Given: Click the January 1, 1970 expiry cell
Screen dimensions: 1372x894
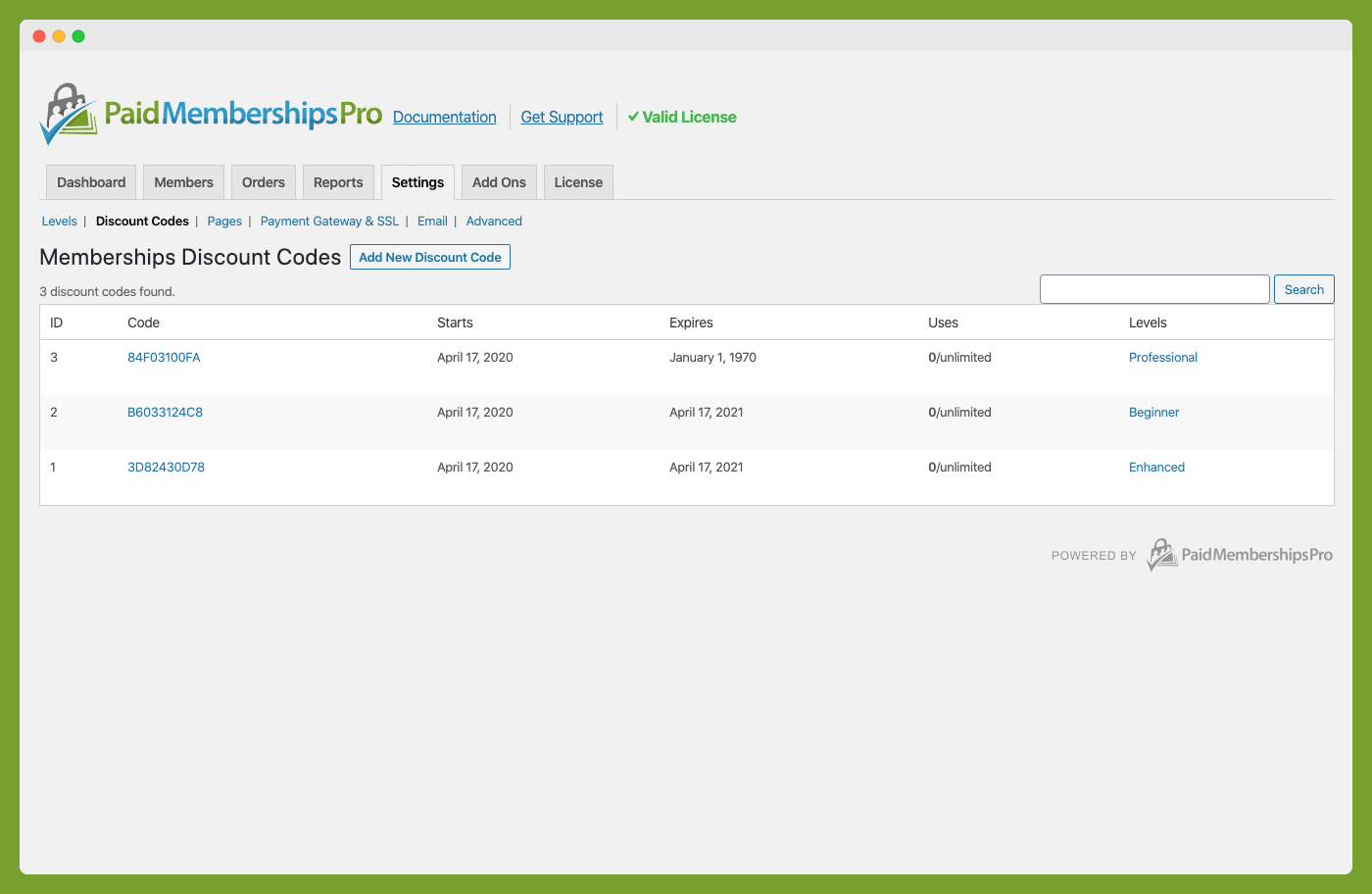Looking at the screenshot, I should pyautogui.click(x=712, y=358).
